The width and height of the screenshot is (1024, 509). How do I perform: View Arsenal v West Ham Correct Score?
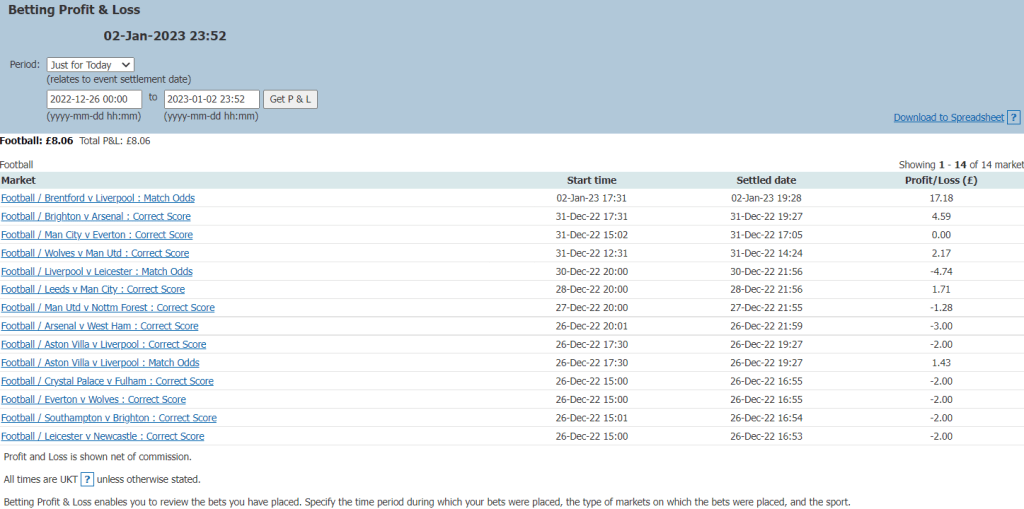pos(100,326)
